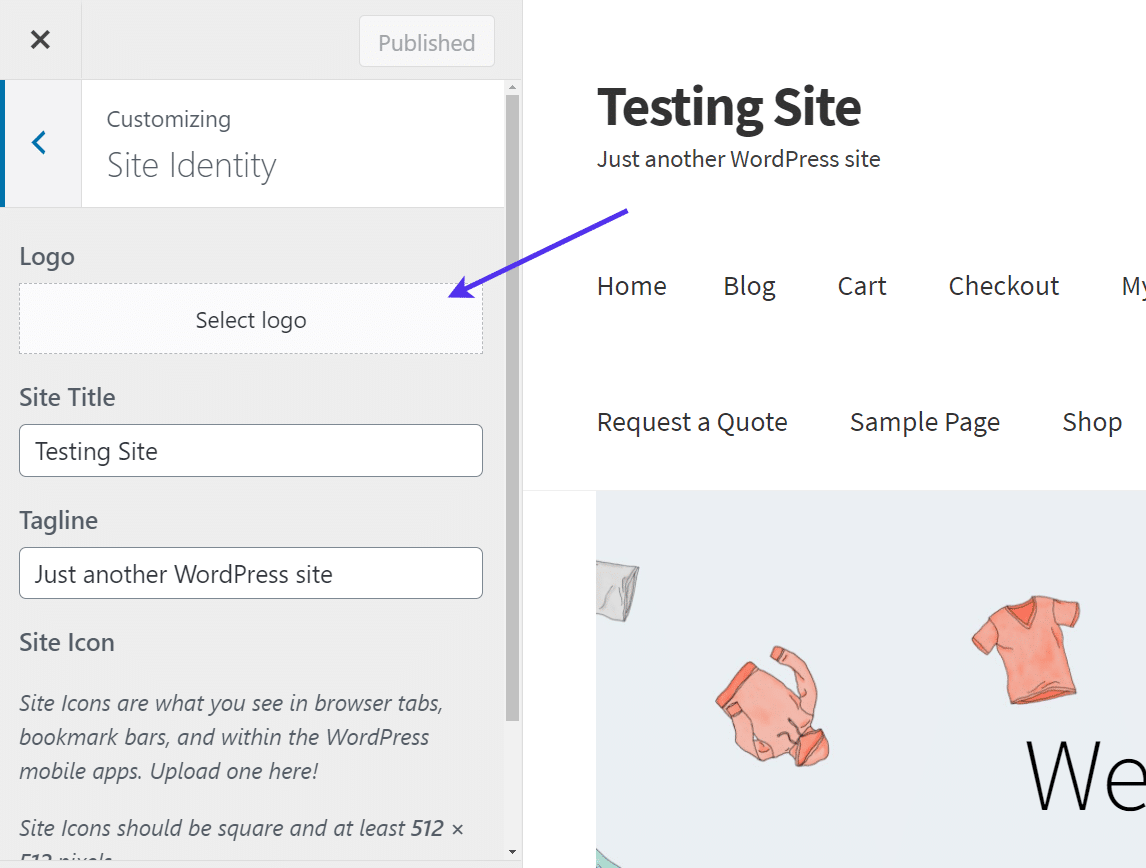Screen dimensions: 1146x868
Task: Click inside the Tagline text field
Action: click(250, 573)
